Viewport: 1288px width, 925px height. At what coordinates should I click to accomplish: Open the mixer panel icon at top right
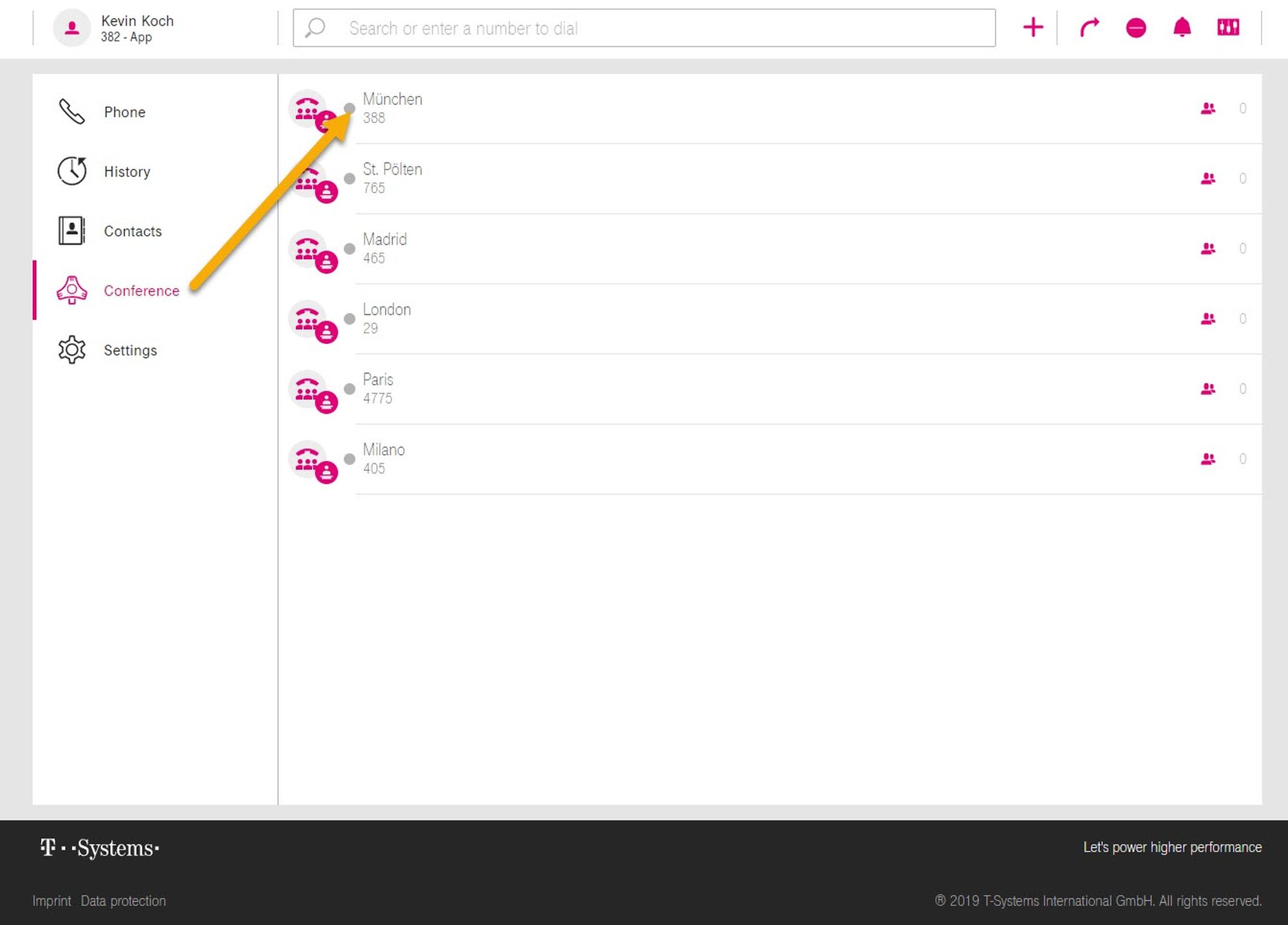click(x=1228, y=28)
